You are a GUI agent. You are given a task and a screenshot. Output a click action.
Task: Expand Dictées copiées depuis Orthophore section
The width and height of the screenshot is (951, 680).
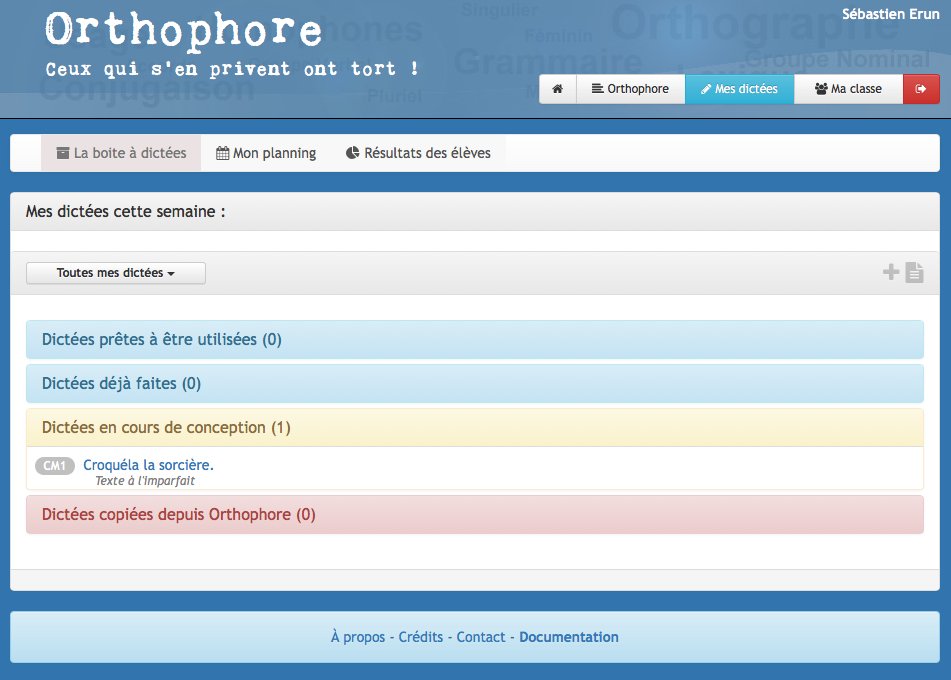click(475, 514)
